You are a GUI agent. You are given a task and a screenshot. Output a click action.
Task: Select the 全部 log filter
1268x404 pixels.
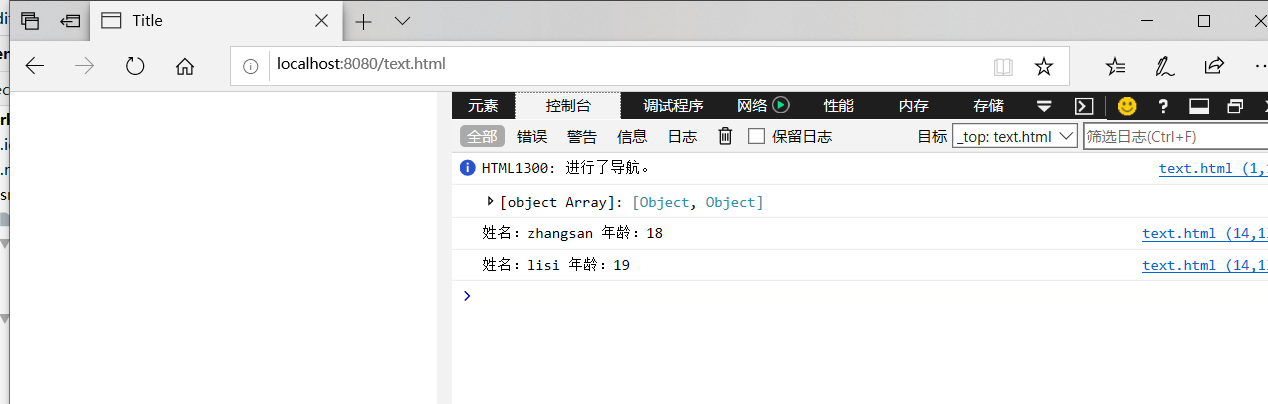(x=482, y=136)
